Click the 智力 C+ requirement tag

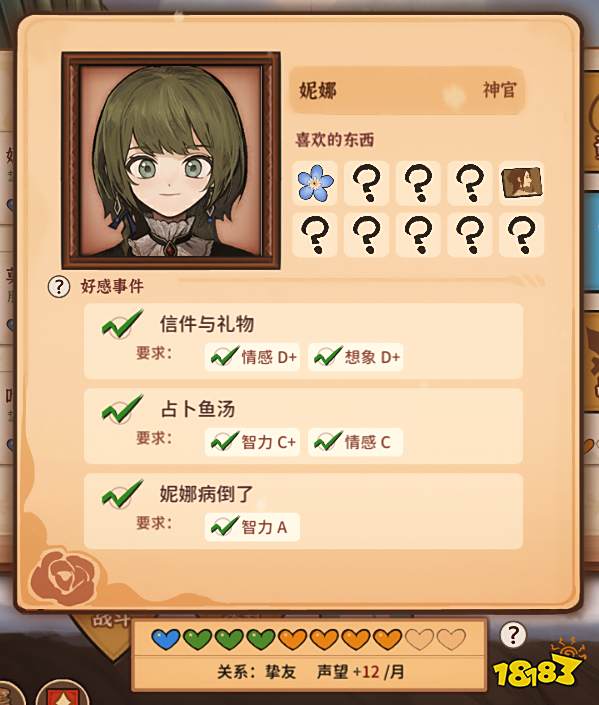(252, 442)
